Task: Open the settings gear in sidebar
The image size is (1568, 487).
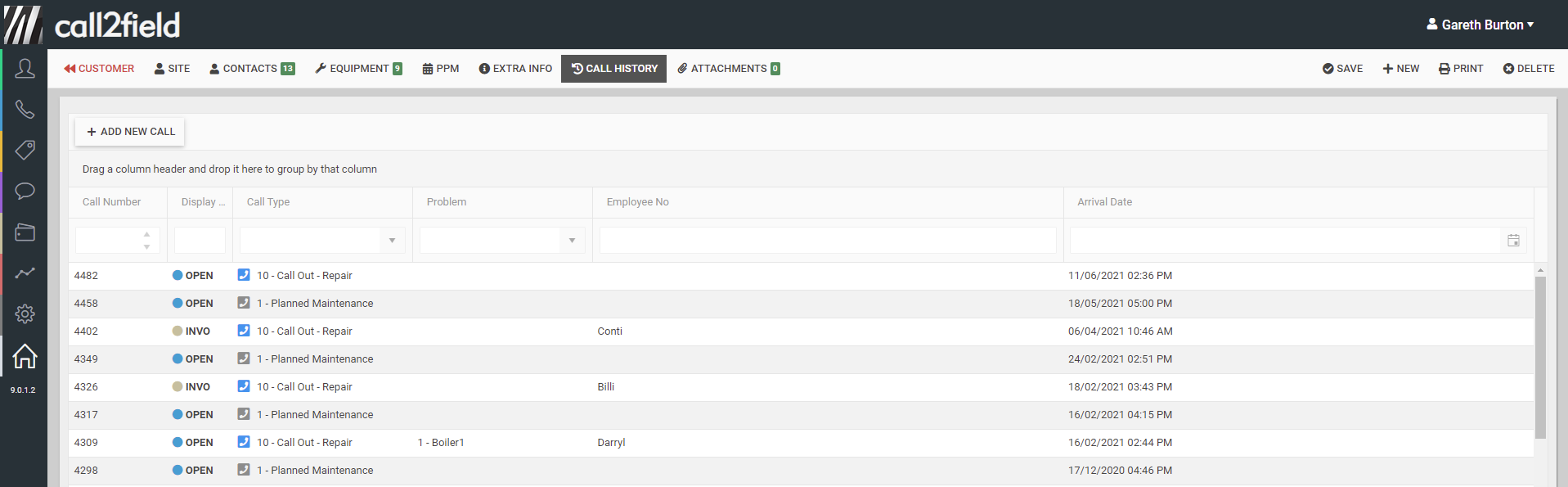Action: click(x=25, y=313)
